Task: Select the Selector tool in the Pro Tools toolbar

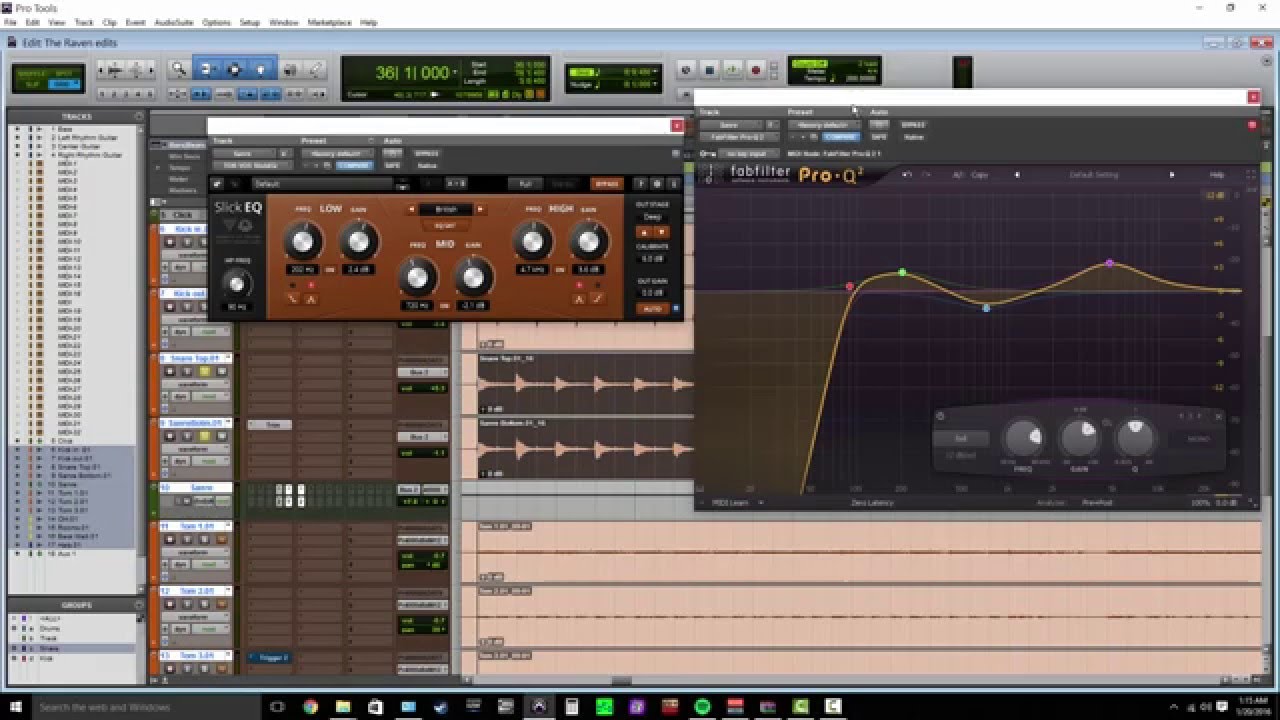Action: click(234, 69)
